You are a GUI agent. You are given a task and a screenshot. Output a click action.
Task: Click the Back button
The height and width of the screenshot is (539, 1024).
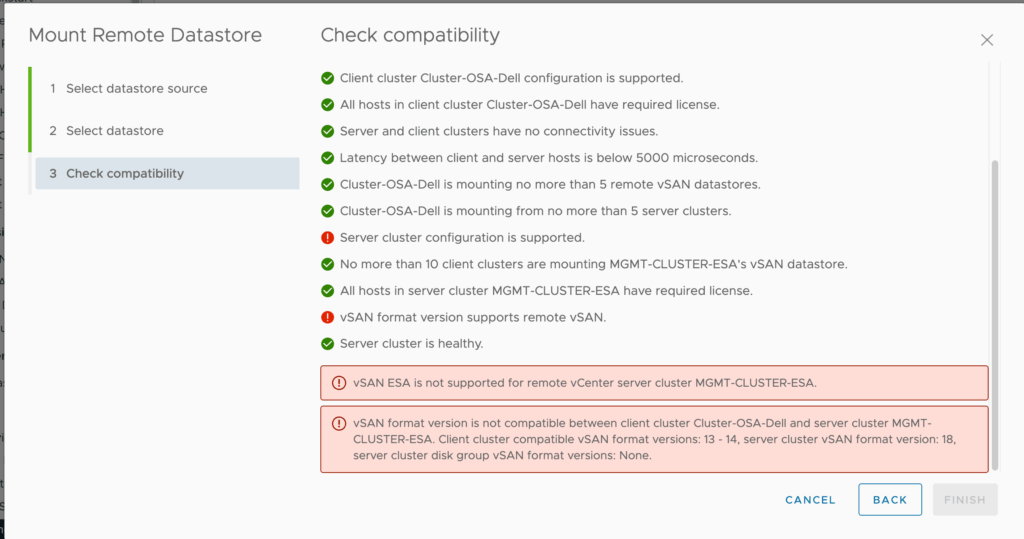(889, 500)
